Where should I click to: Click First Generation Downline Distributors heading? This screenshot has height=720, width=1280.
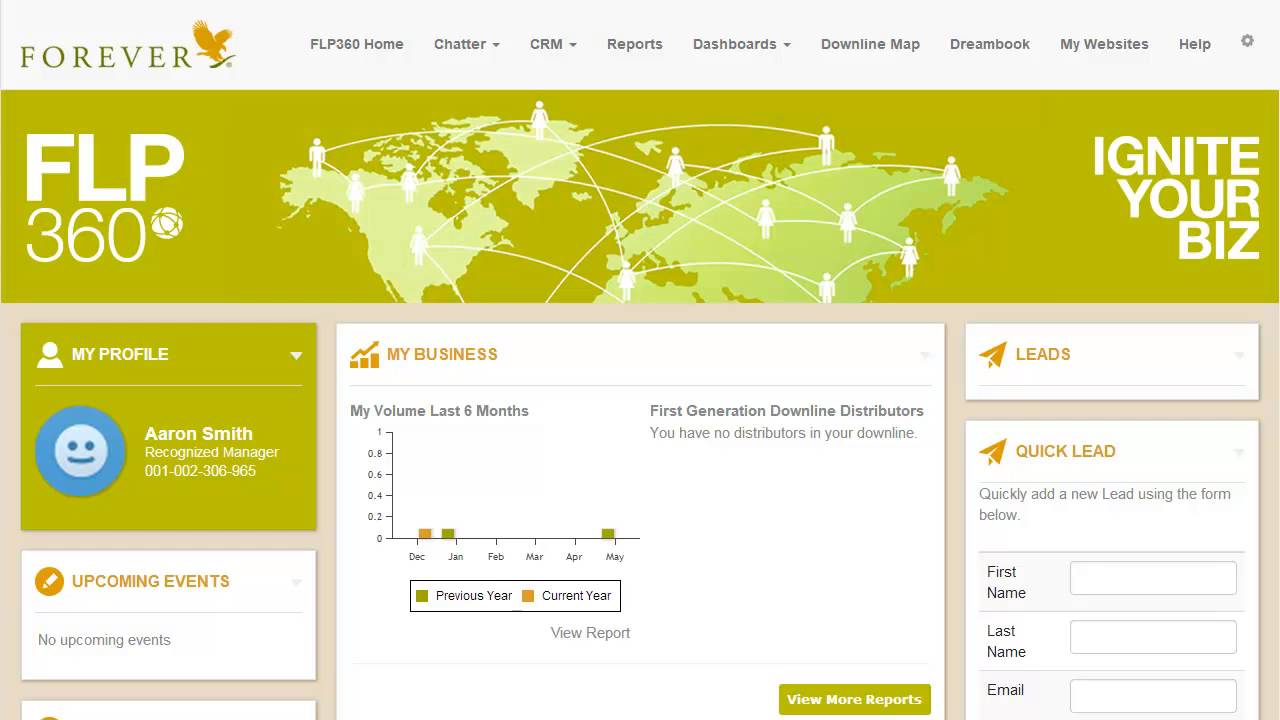click(x=787, y=411)
